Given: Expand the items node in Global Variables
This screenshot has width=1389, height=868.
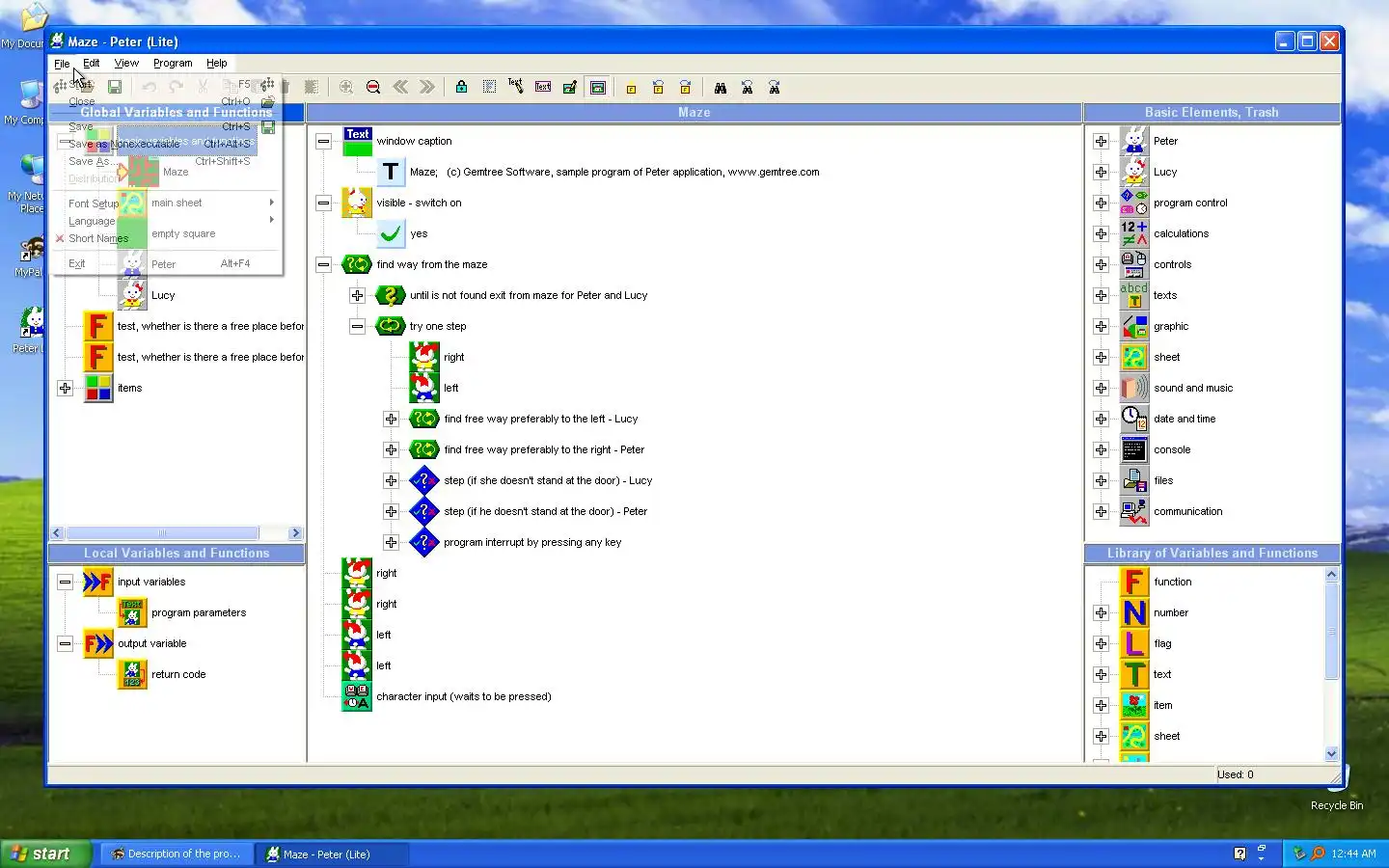Looking at the screenshot, I should (x=65, y=388).
